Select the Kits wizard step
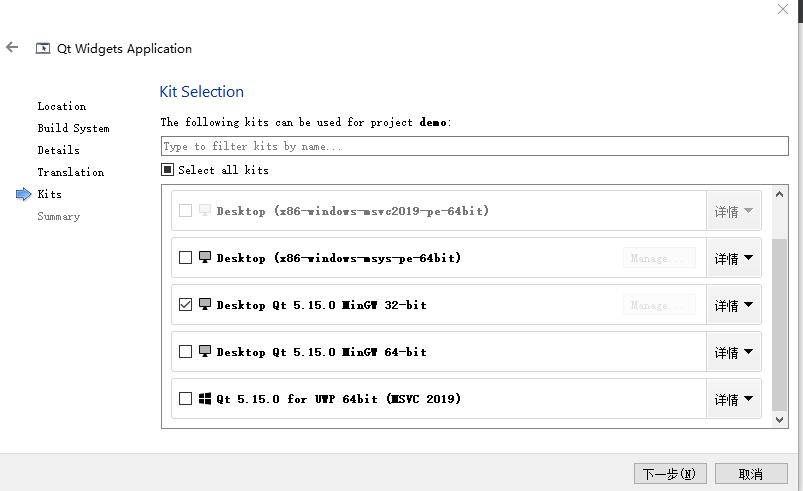Screen dimensions: 803x491 point(49,194)
